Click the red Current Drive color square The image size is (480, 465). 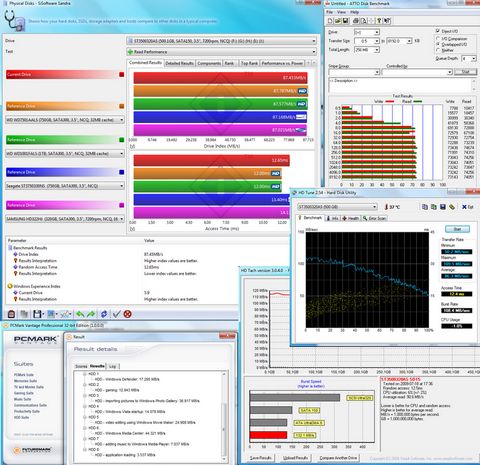coord(122,74)
